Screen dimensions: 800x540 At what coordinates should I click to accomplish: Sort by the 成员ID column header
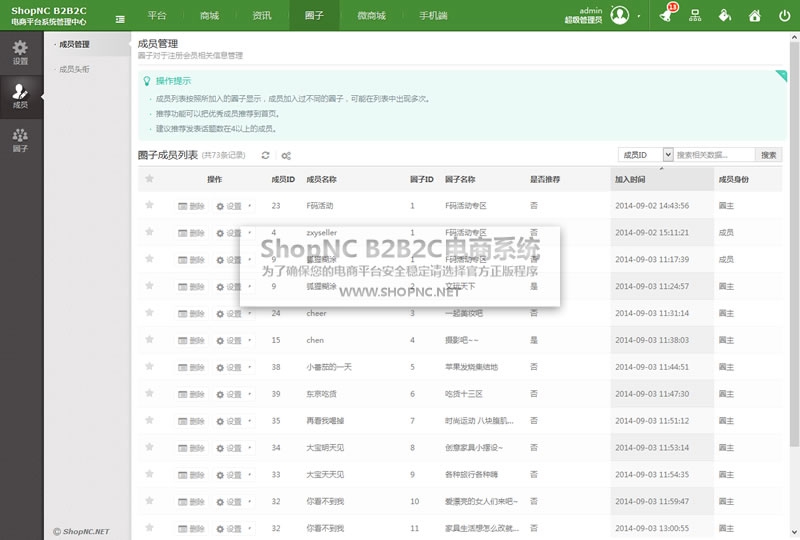pyautogui.click(x=283, y=179)
